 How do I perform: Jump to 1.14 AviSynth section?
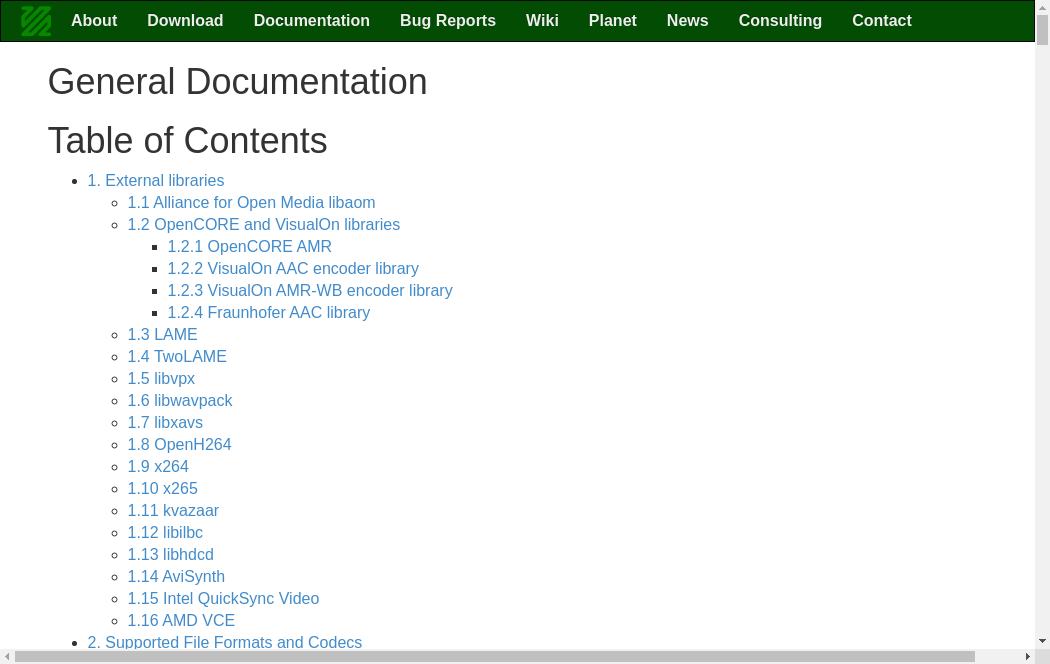[x=176, y=577]
